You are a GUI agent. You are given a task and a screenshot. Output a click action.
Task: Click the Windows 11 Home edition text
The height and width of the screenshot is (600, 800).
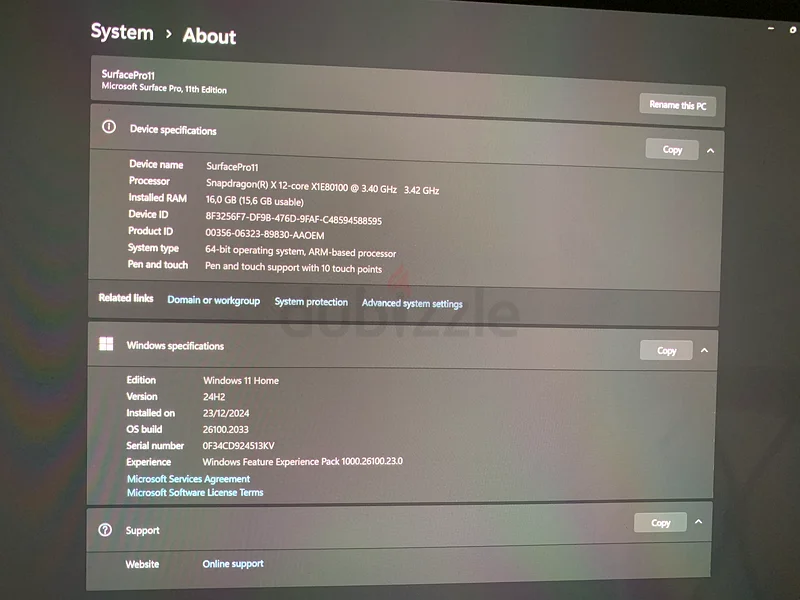point(241,380)
